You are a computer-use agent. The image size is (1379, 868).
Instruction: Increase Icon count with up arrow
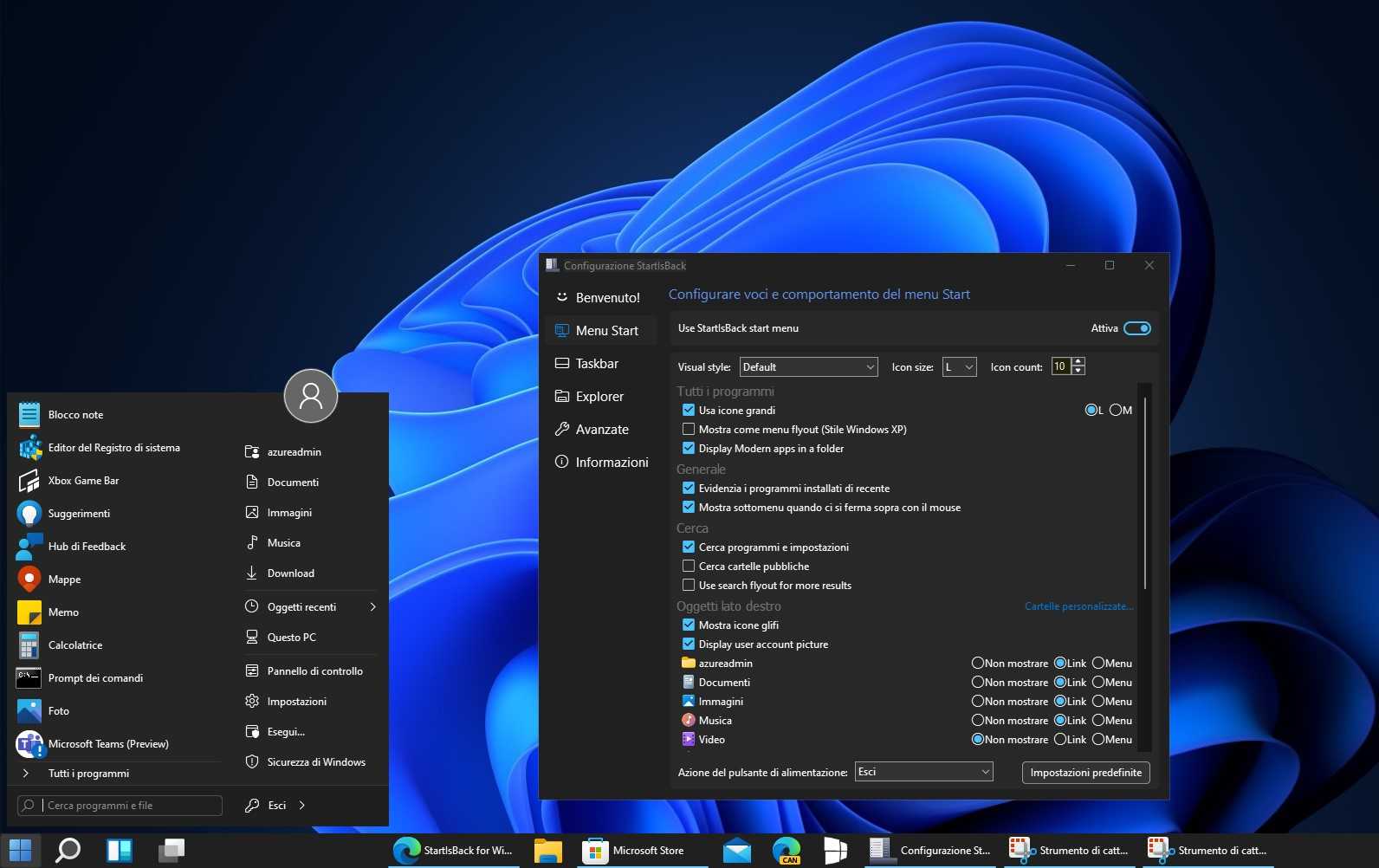coord(1078,362)
